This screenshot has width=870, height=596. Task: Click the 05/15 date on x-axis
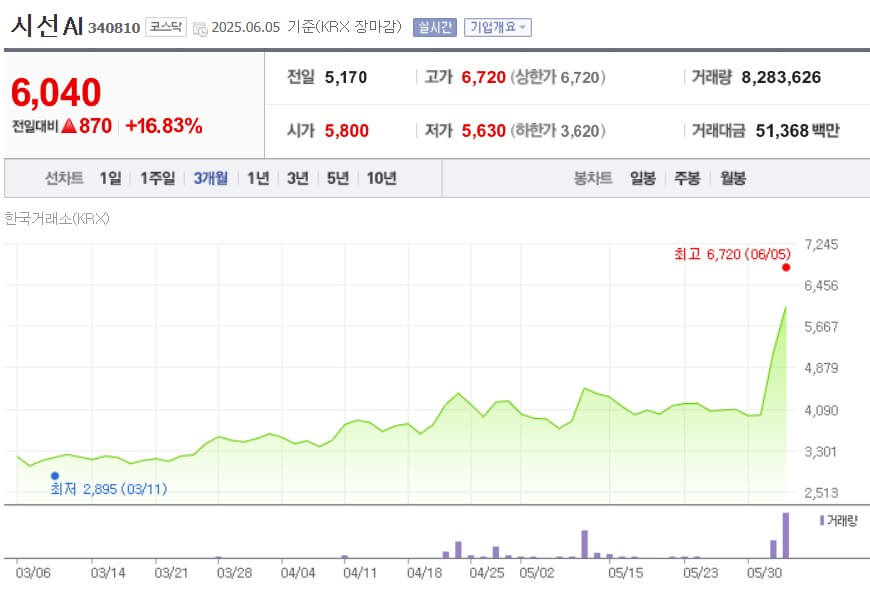coord(625,572)
